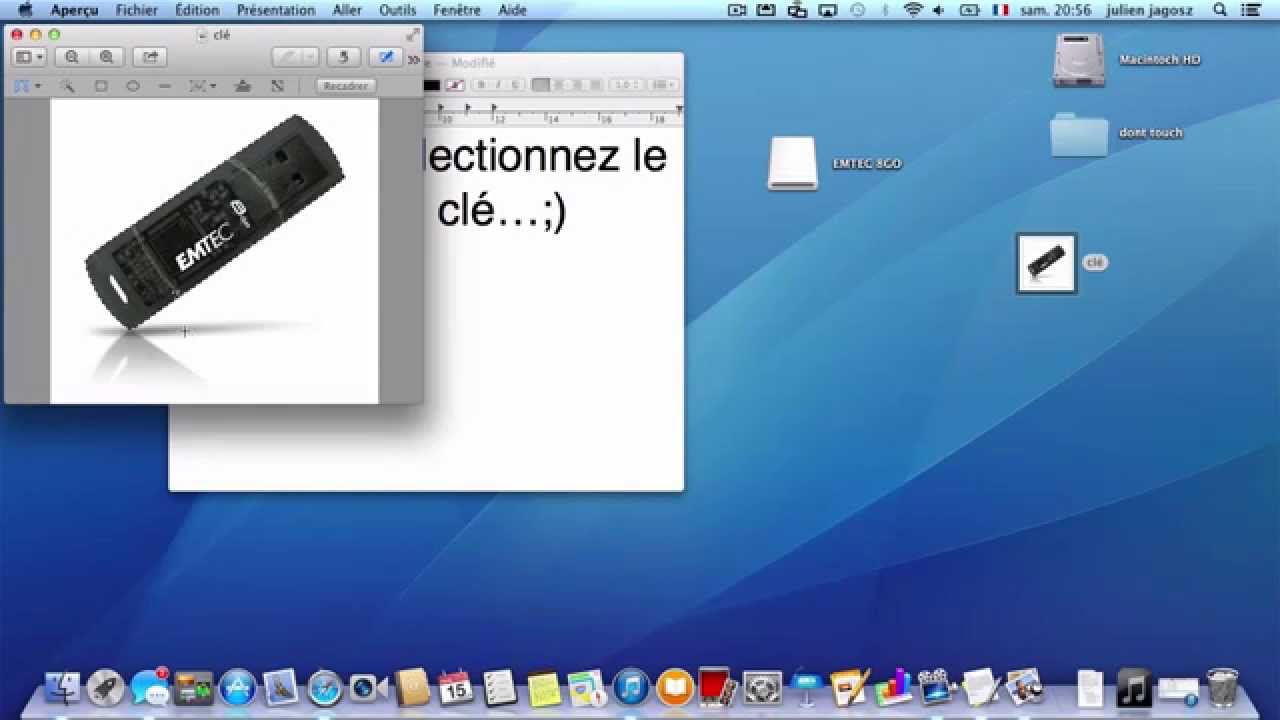Open the App Store from the Dock
The width and height of the screenshot is (1280, 720).
click(x=238, y=687)
